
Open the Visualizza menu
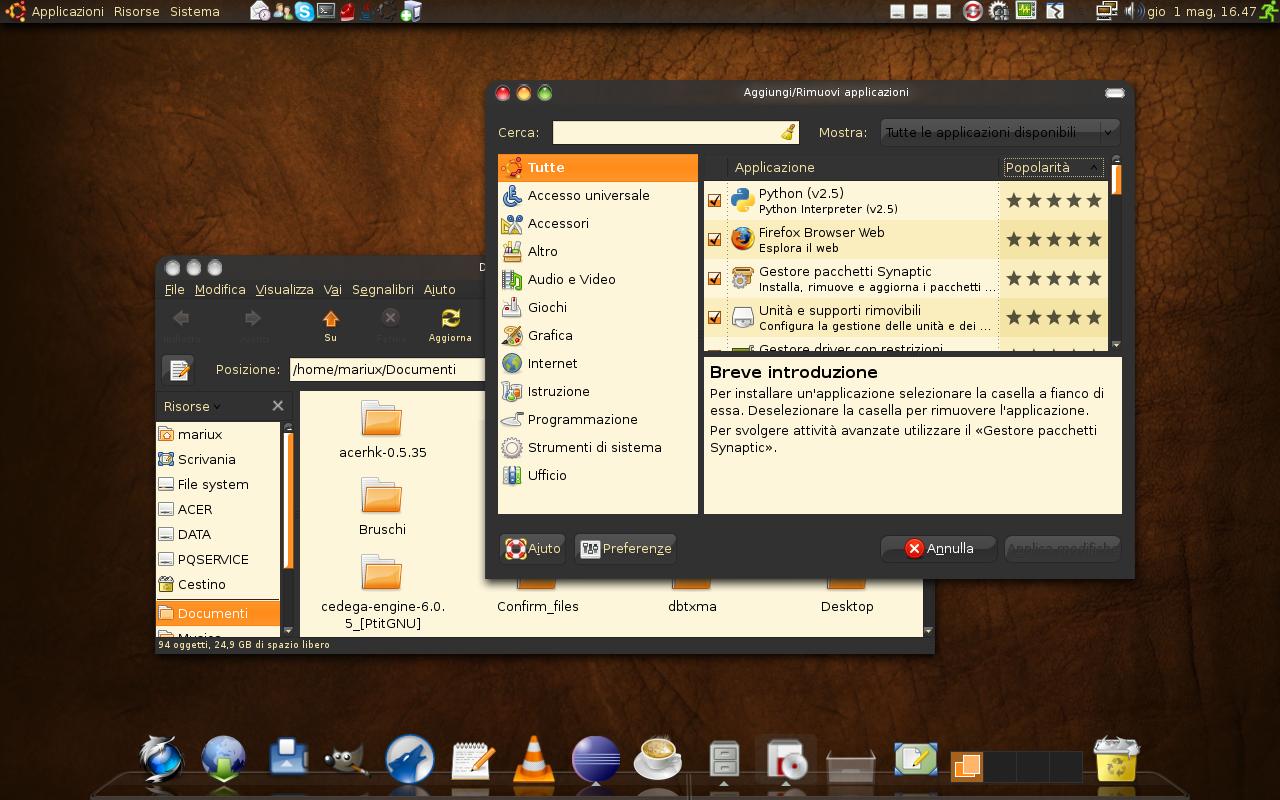tap(284, 289)
